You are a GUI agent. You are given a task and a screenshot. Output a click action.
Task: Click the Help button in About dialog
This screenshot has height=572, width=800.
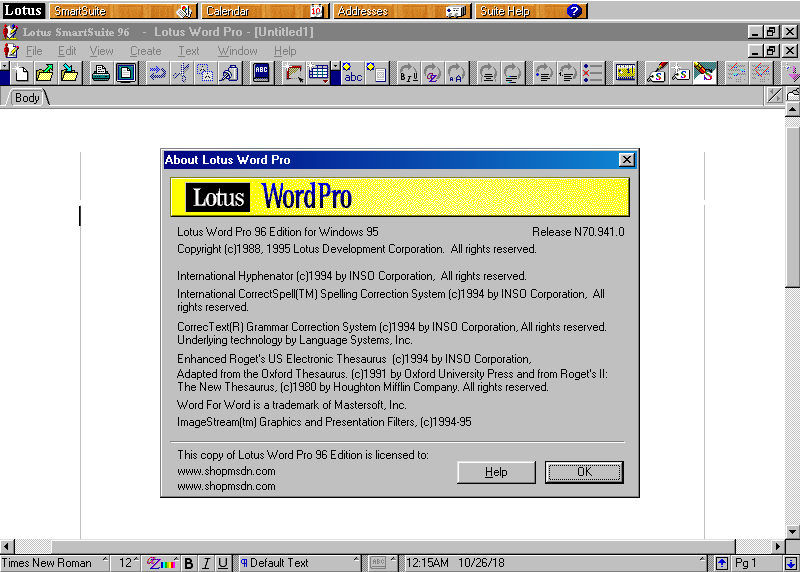(496, 472)
